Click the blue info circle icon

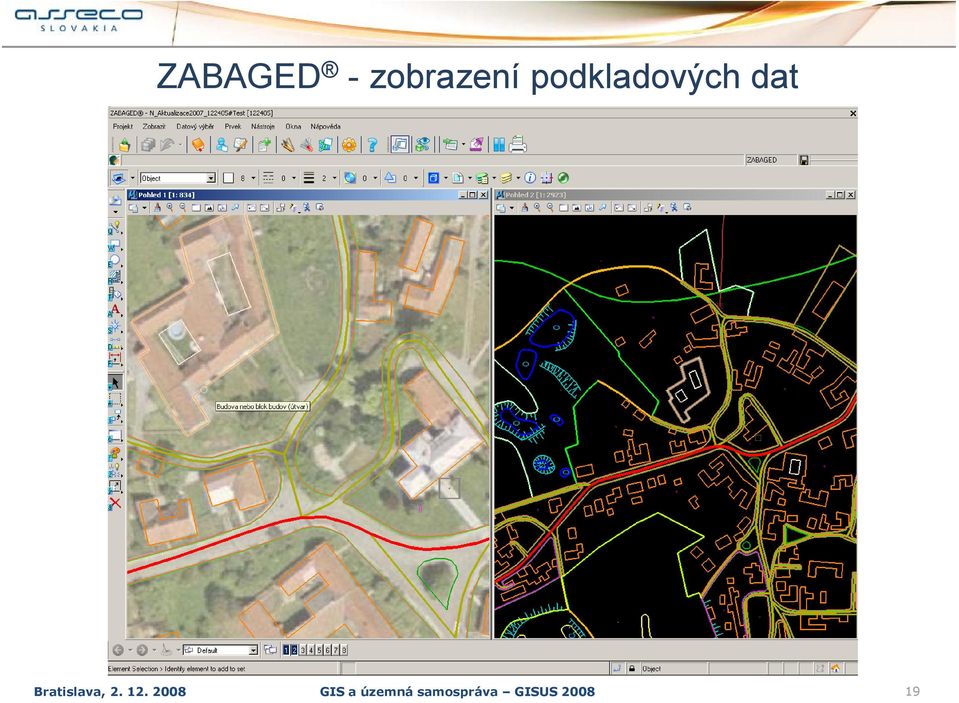(x=530, y=178)
